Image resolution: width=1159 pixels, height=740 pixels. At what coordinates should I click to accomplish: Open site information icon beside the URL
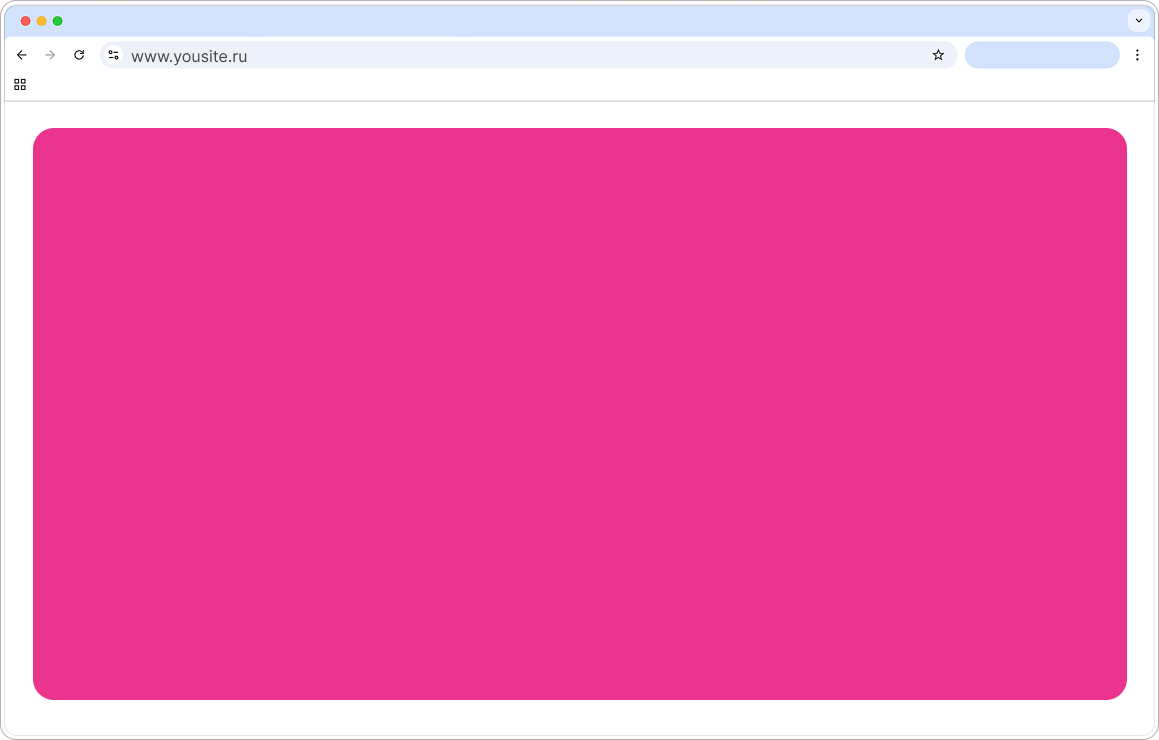coord(114,55)
